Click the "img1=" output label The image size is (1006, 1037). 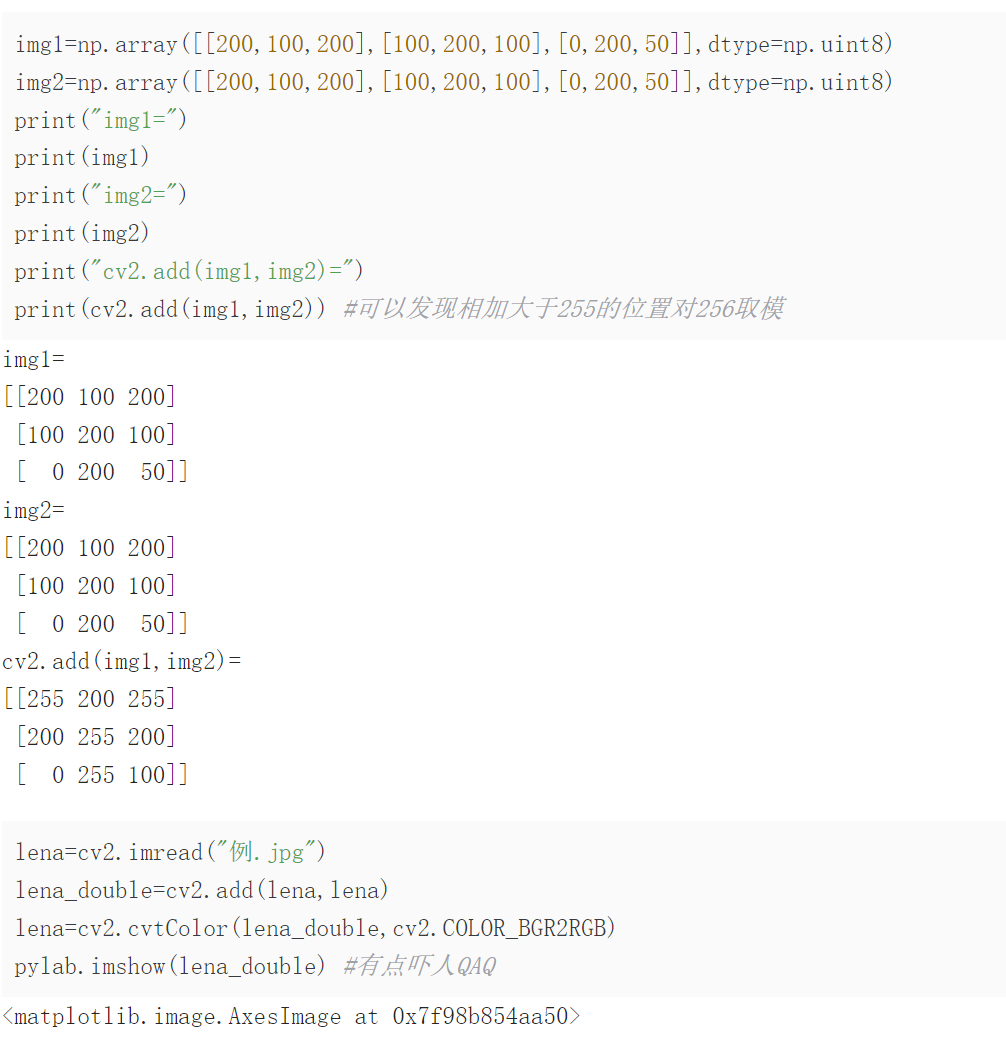[34, 359]
